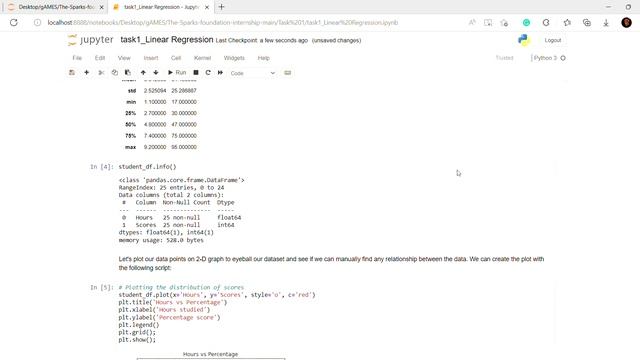Viewport: 640px width, 360px height.
Task: Insert a cell below with plus icon
Action: [x=87, y=73]
